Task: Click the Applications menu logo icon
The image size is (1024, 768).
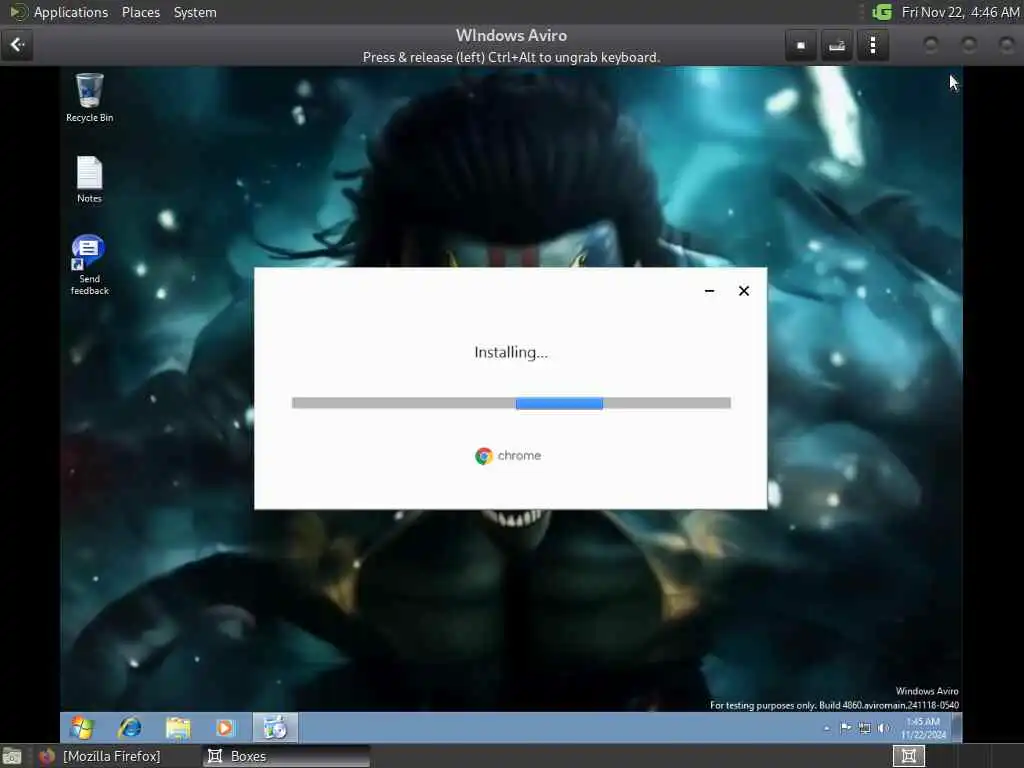Action: (x=18, y=12)
